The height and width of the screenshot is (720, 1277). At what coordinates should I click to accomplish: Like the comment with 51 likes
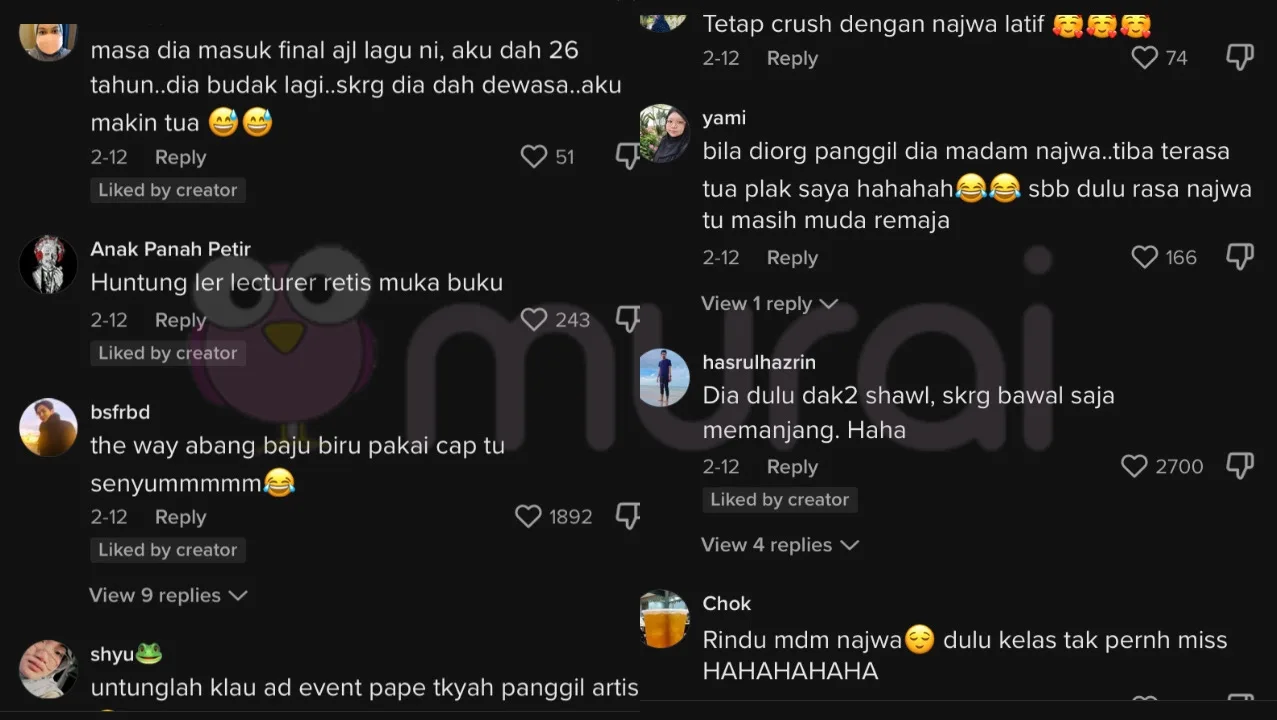534,156
